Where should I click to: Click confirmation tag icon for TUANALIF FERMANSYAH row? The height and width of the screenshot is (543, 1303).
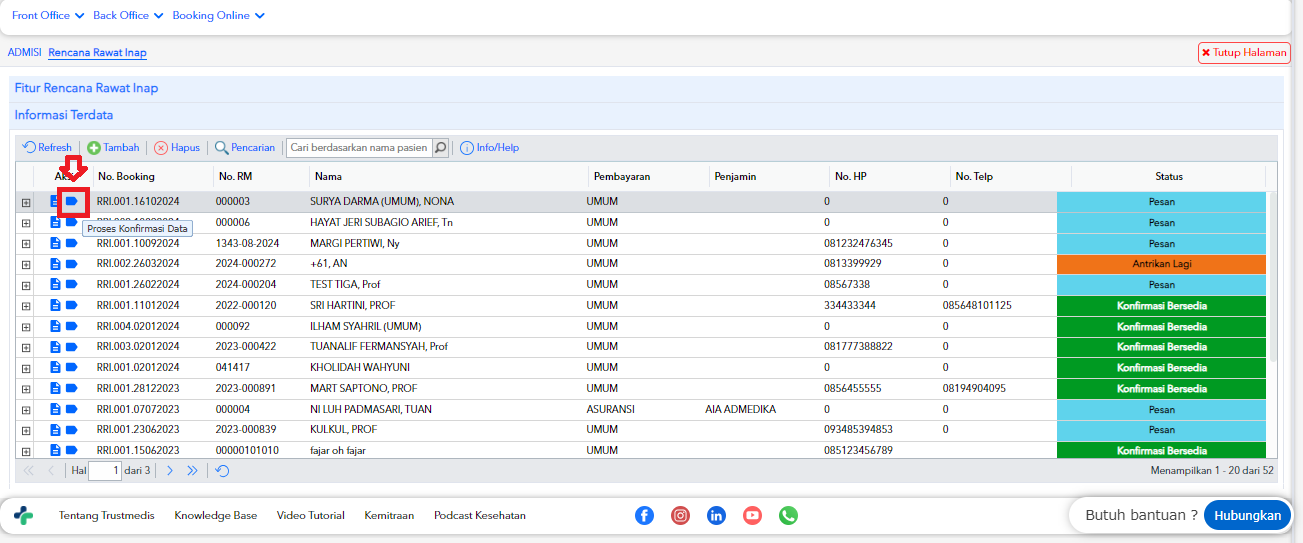[72, 347]
